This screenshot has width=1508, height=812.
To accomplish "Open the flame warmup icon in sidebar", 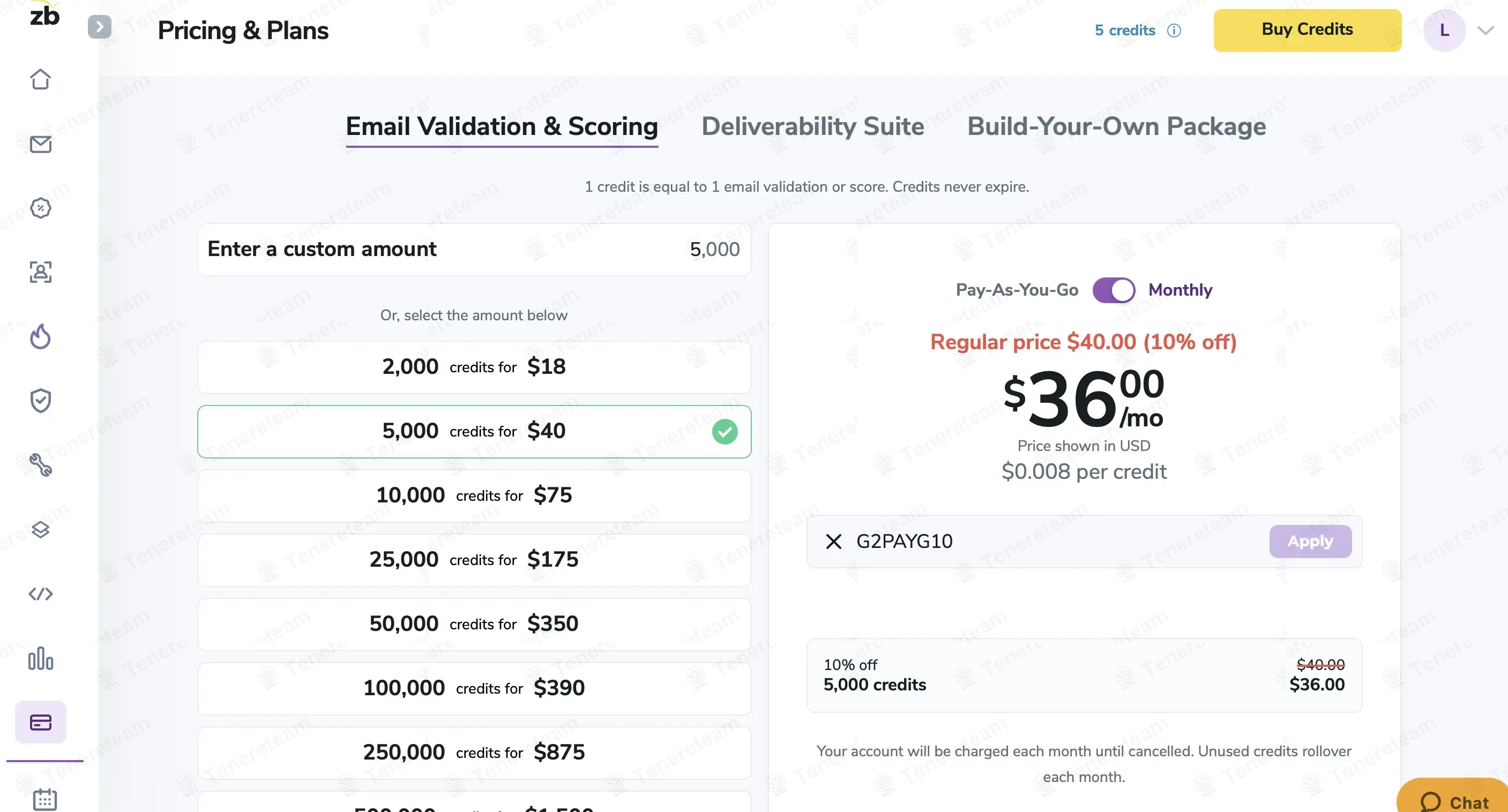I will pos(40,336).
